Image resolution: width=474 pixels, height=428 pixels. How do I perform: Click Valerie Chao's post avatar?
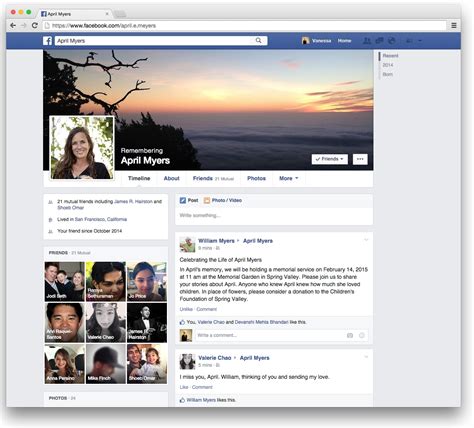pyautogui.click(x=187, y=362)
